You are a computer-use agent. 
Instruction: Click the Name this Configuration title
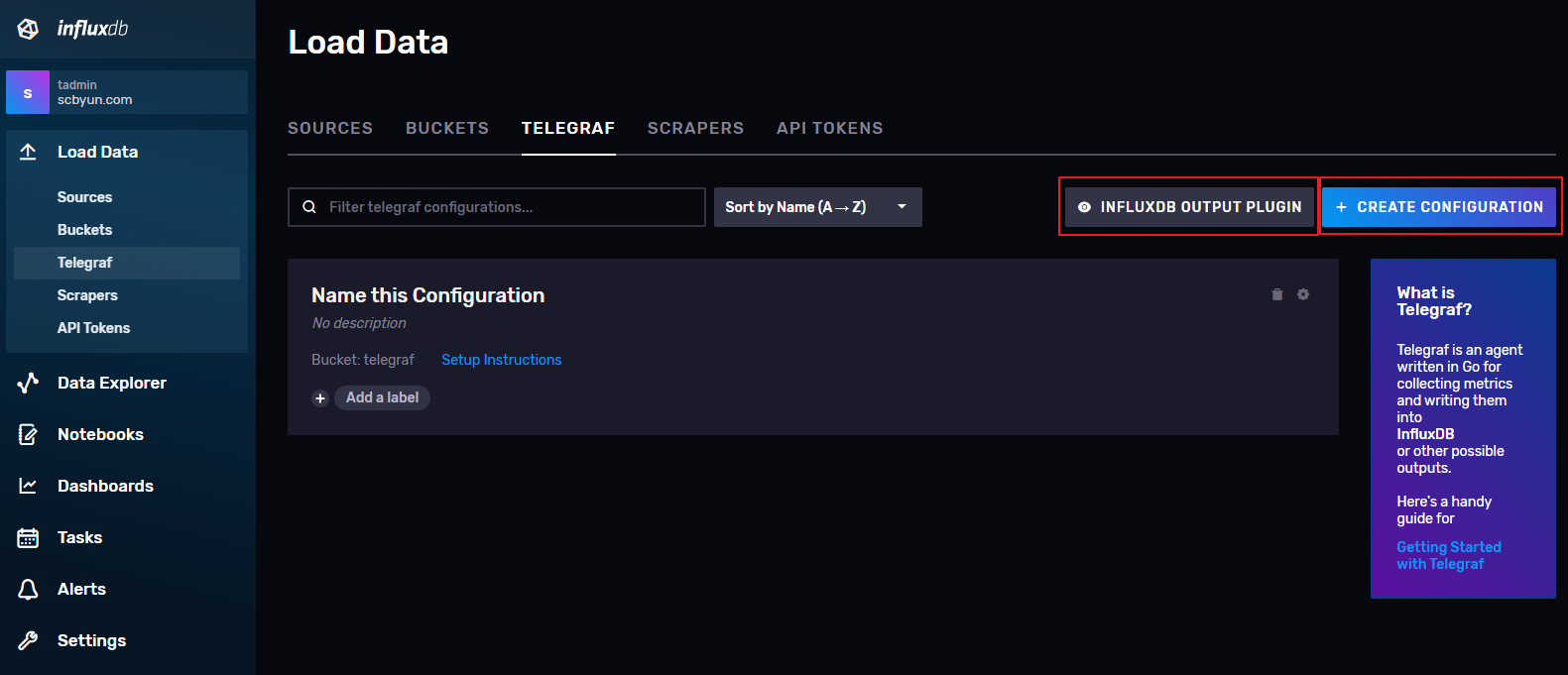click(428, 295)
